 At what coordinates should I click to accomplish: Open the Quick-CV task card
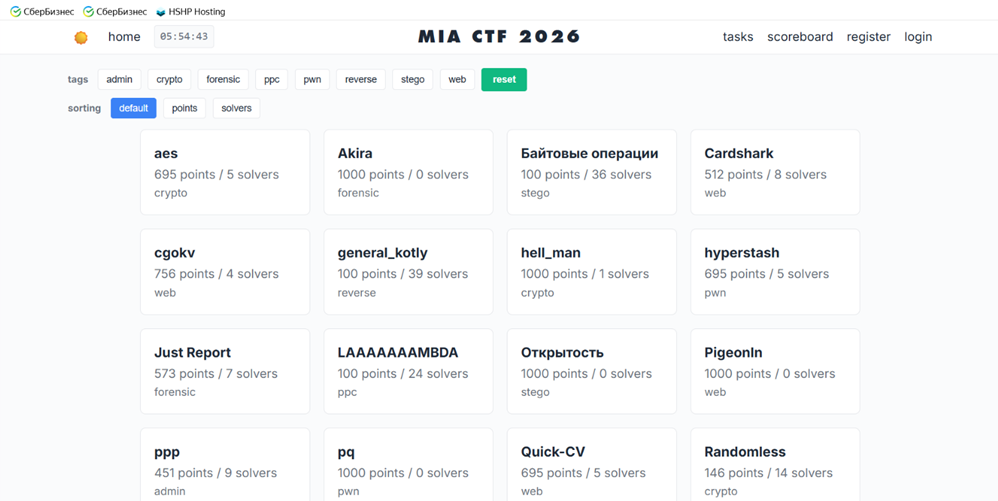coord(592,465)
